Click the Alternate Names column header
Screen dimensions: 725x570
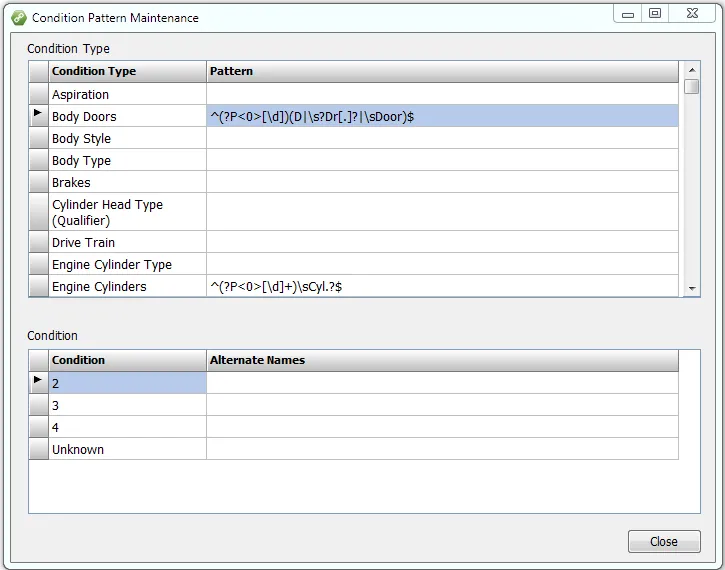[441, 360]
